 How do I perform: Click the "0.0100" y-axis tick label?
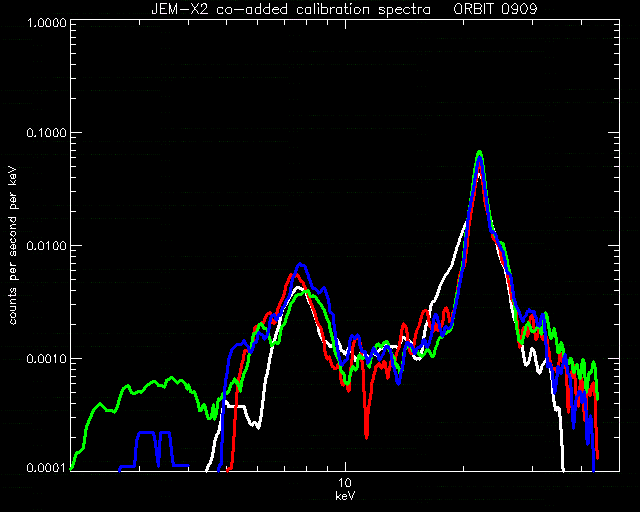(46, 246)
